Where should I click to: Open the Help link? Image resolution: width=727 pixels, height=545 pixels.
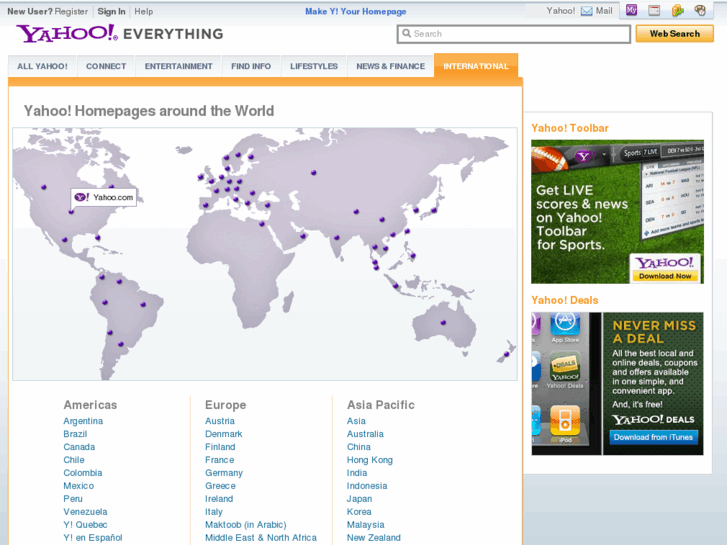tap(144, 12)
